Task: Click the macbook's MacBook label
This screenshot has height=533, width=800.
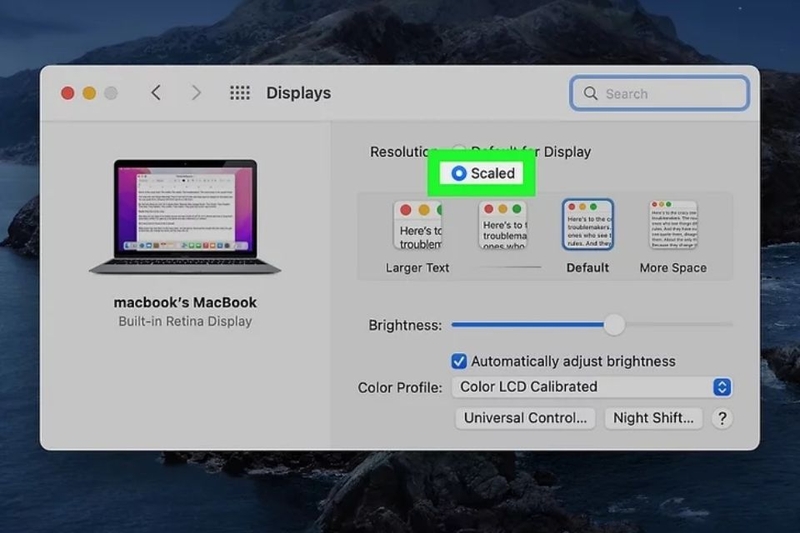Action: [185, 302]
